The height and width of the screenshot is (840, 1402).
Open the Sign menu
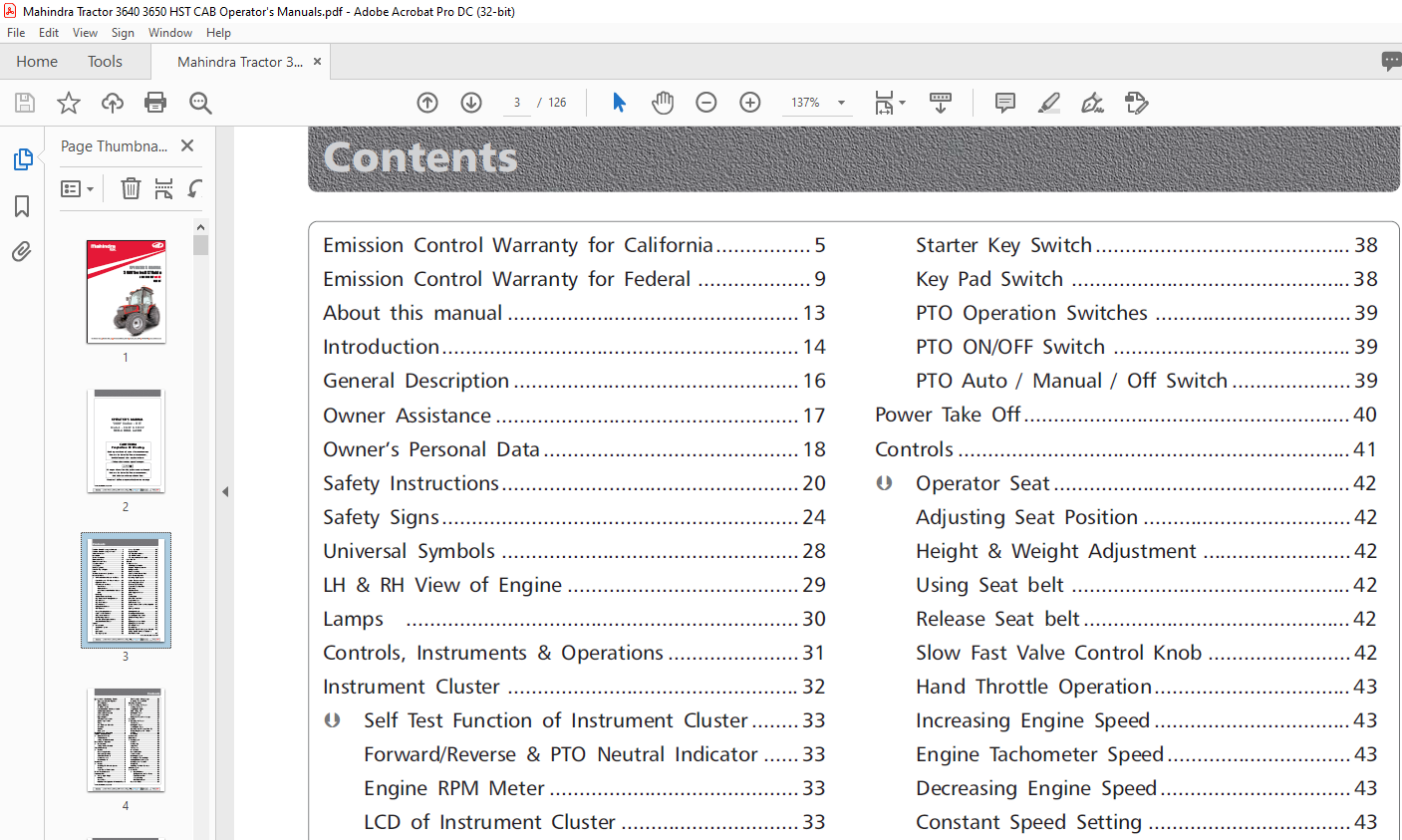click(123, 33)
